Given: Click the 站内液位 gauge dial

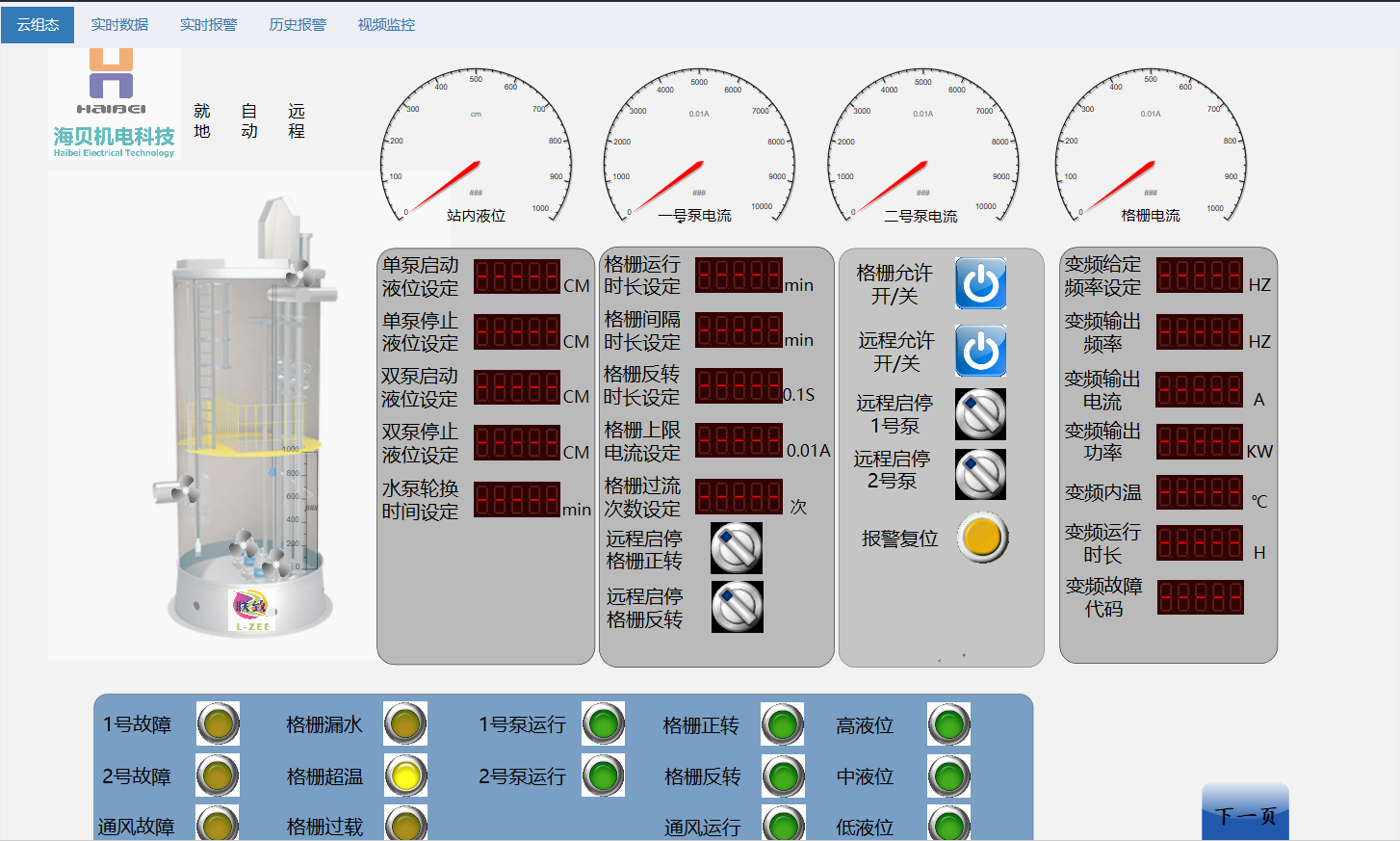Looking at the screenshot, I should 476,146.
